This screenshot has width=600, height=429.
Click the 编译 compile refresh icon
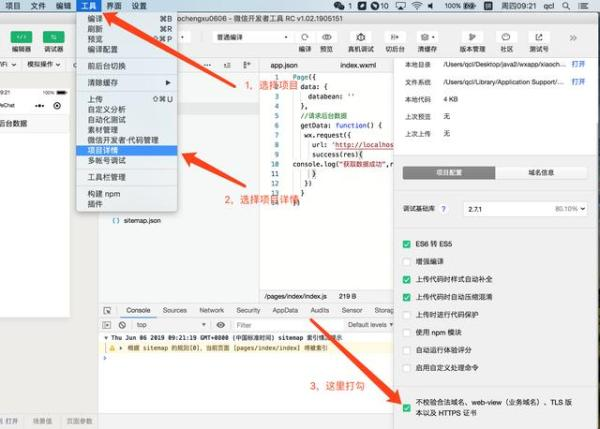pyautogui.click(x=305, y=37)
